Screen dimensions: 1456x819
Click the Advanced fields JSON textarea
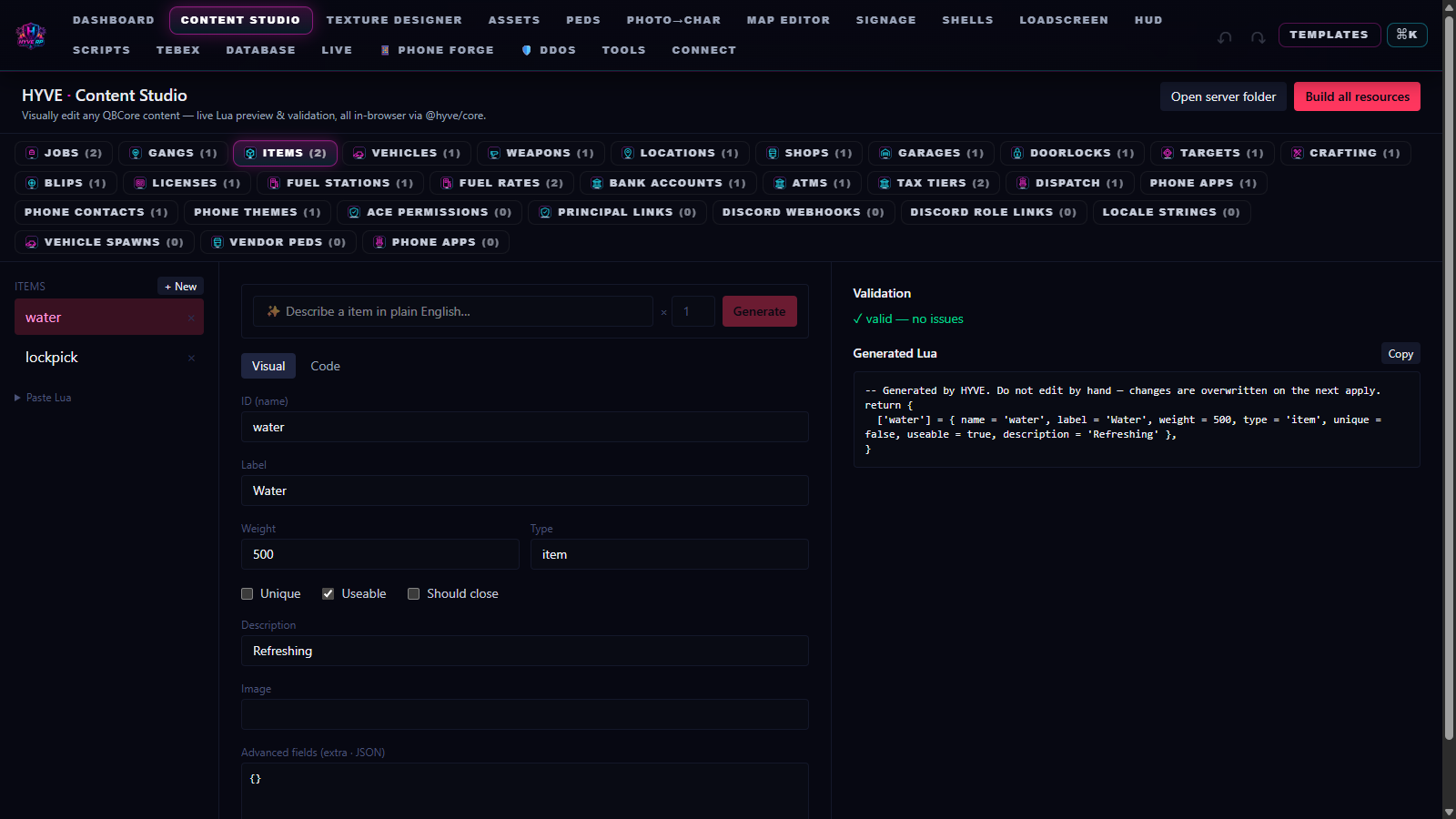525,791
